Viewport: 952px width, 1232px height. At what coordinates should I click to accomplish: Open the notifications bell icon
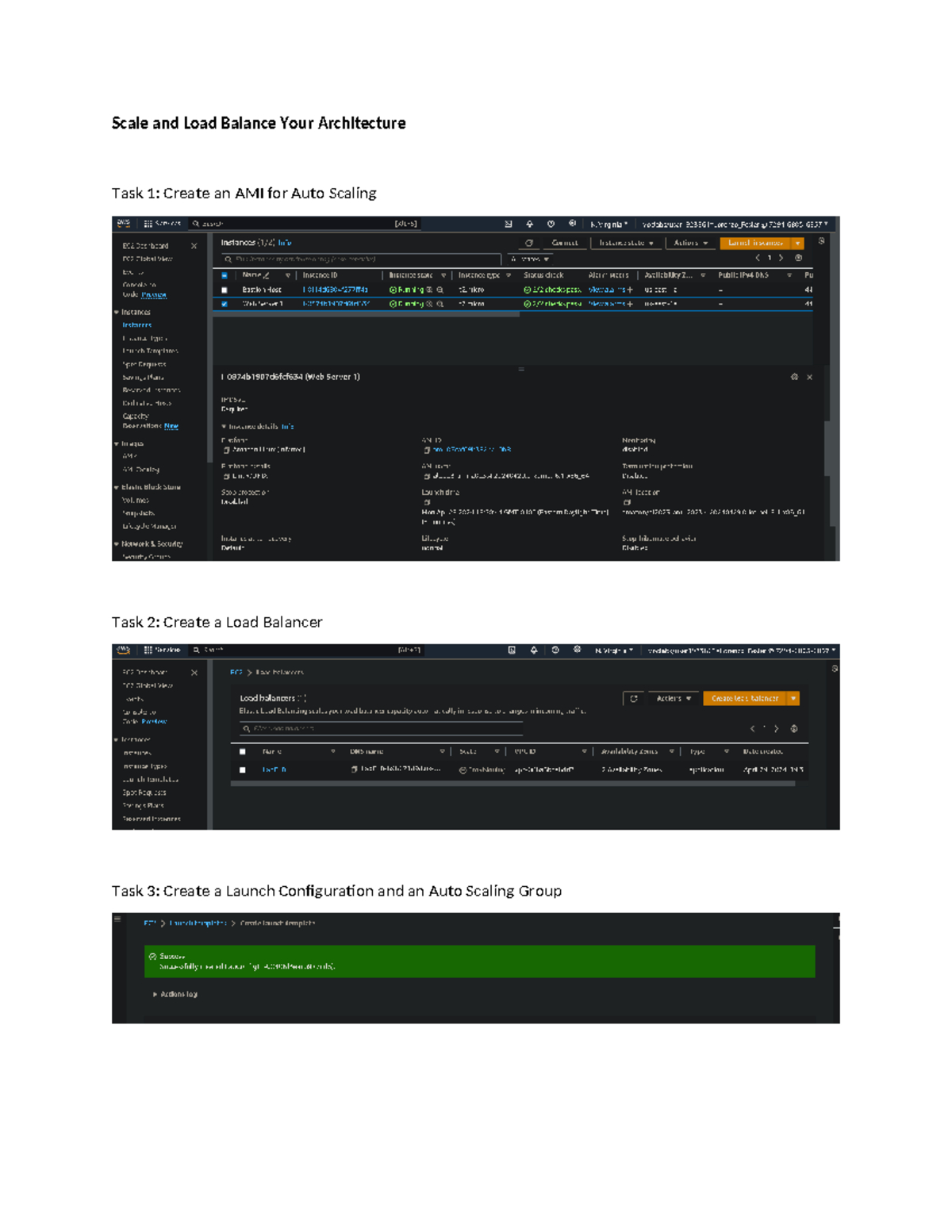(529, 223)
